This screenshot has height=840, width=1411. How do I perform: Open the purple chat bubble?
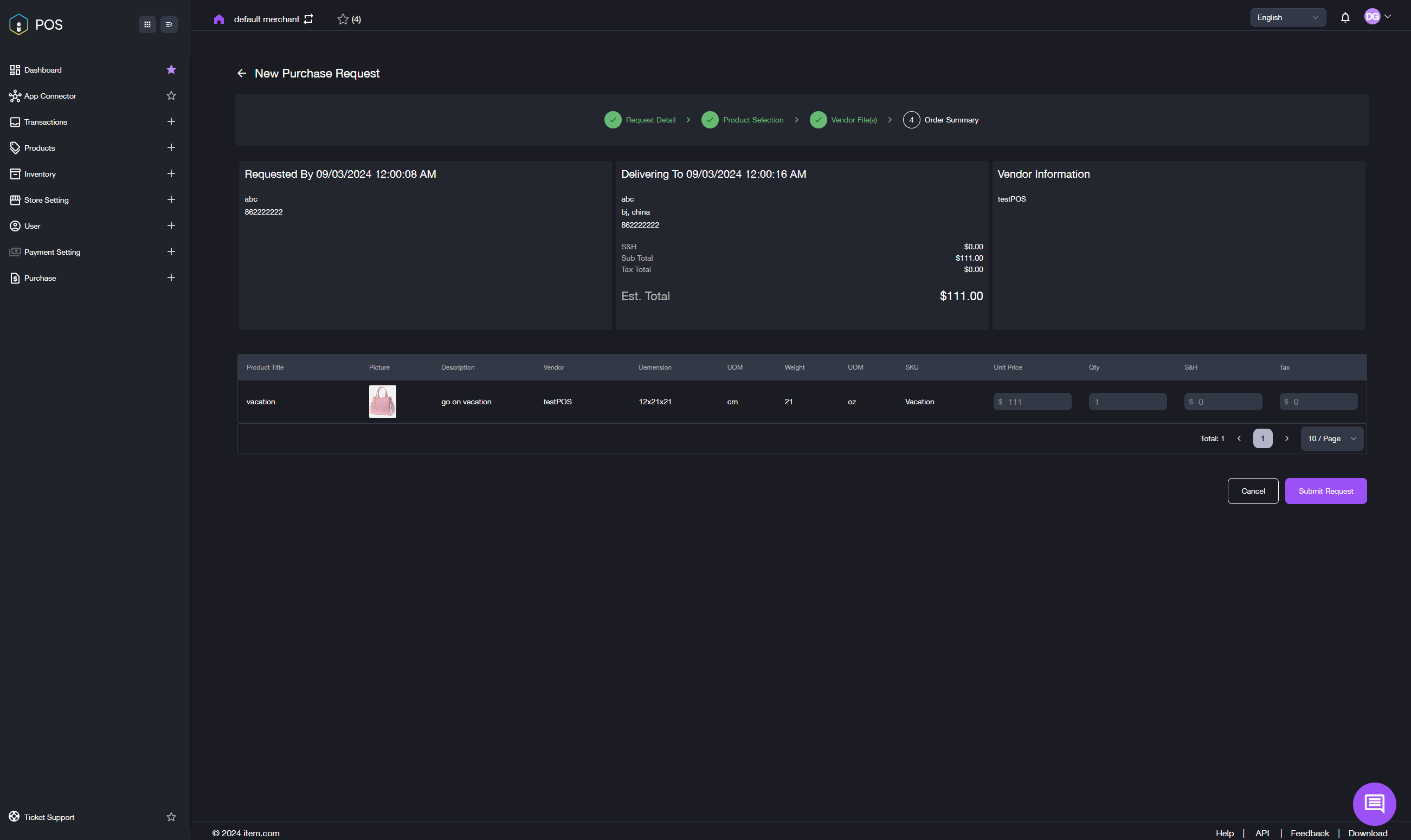(x=1374, y=803)
